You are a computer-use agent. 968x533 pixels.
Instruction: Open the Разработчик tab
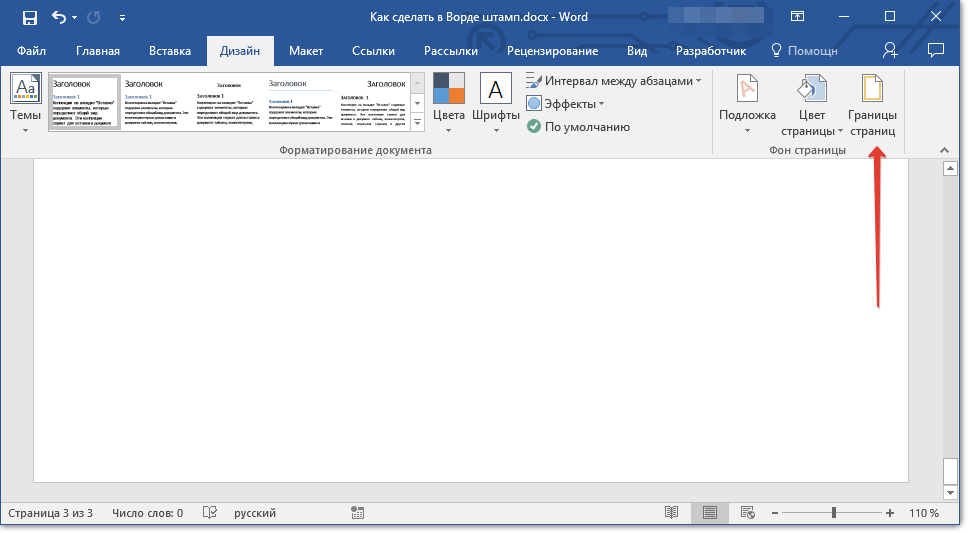pos(711,51)
